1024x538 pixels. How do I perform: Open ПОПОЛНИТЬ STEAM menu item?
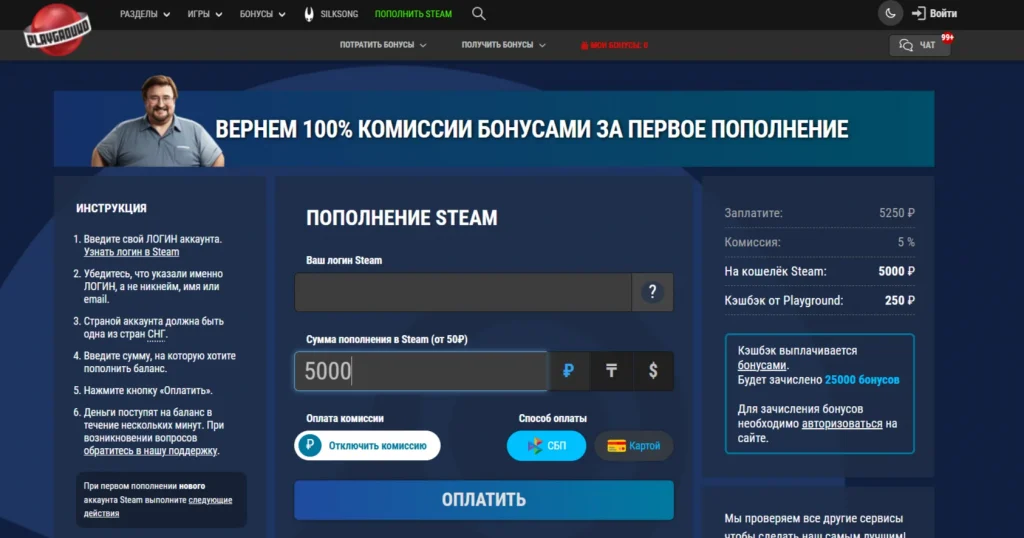[x=413, y=14]
